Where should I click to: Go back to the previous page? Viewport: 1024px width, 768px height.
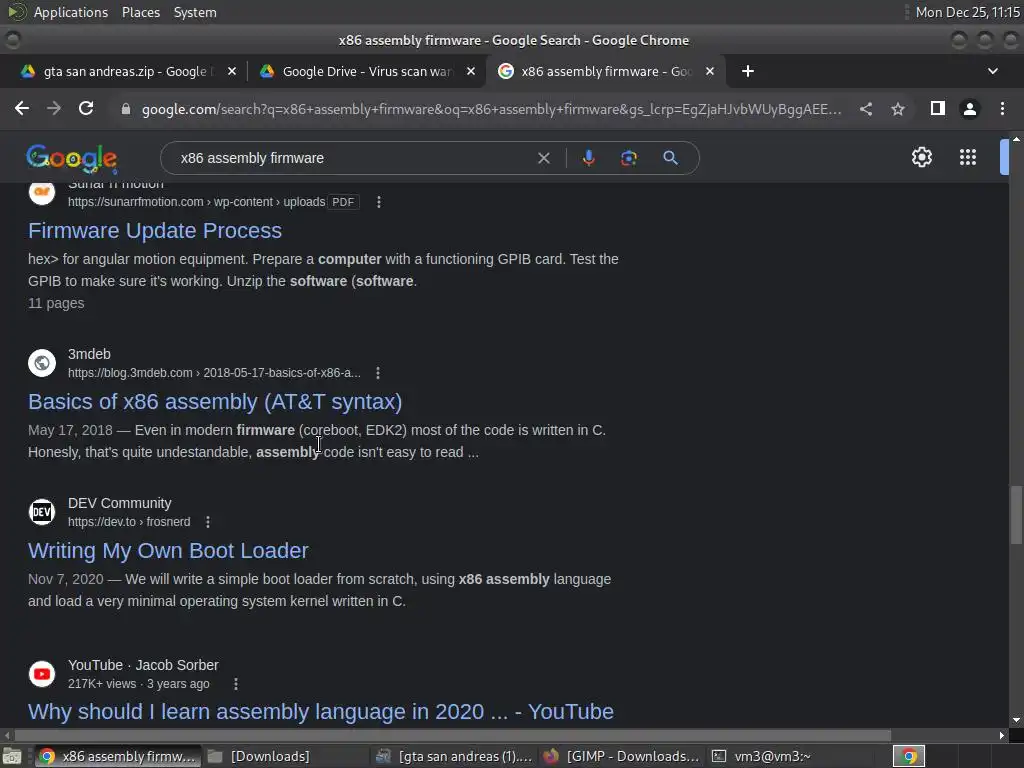[22, 108]
